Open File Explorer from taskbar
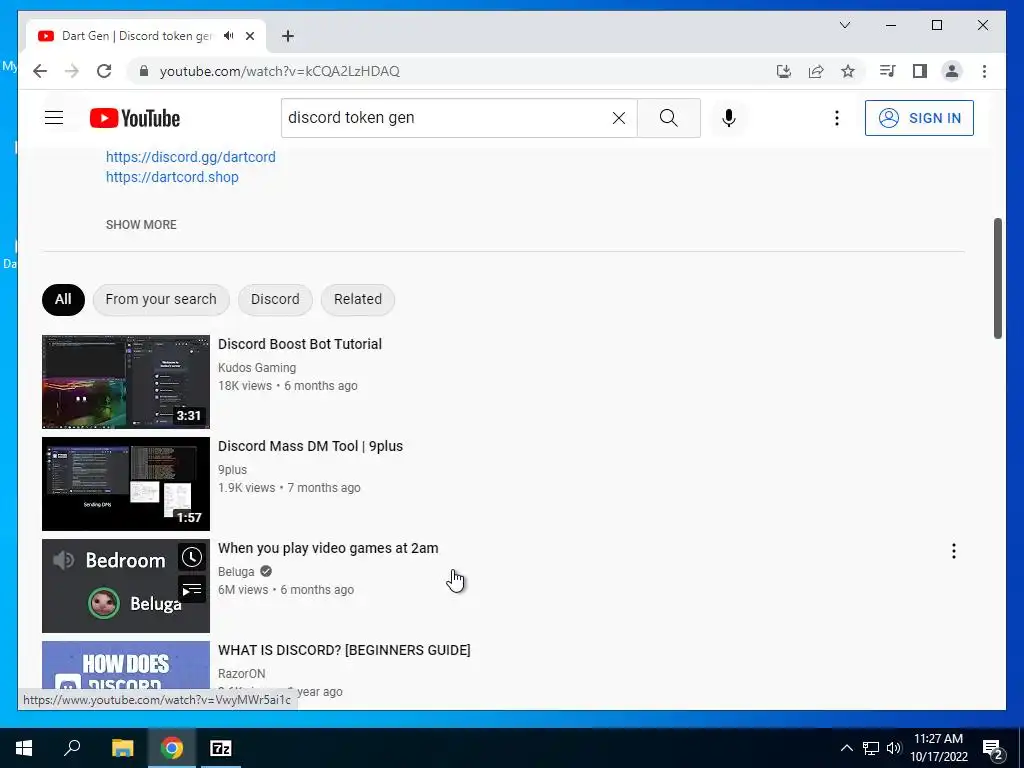 (122, 748)
